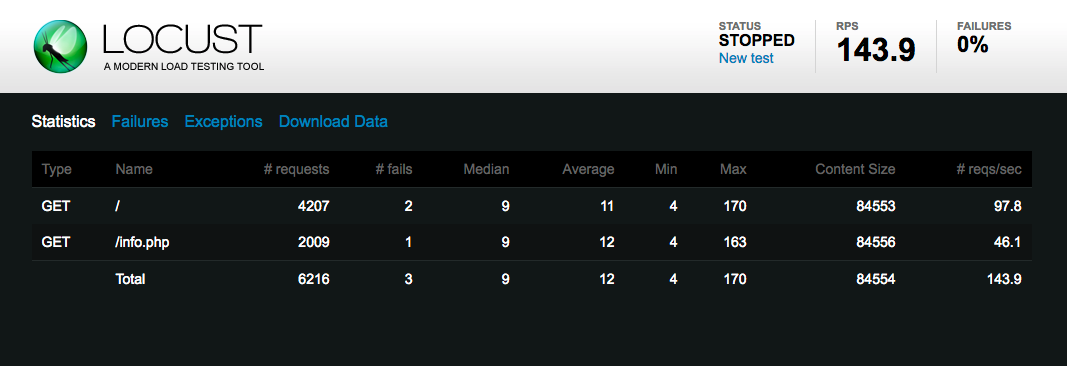
Task: Sort by the Average column header
Action: click(588, 169)
